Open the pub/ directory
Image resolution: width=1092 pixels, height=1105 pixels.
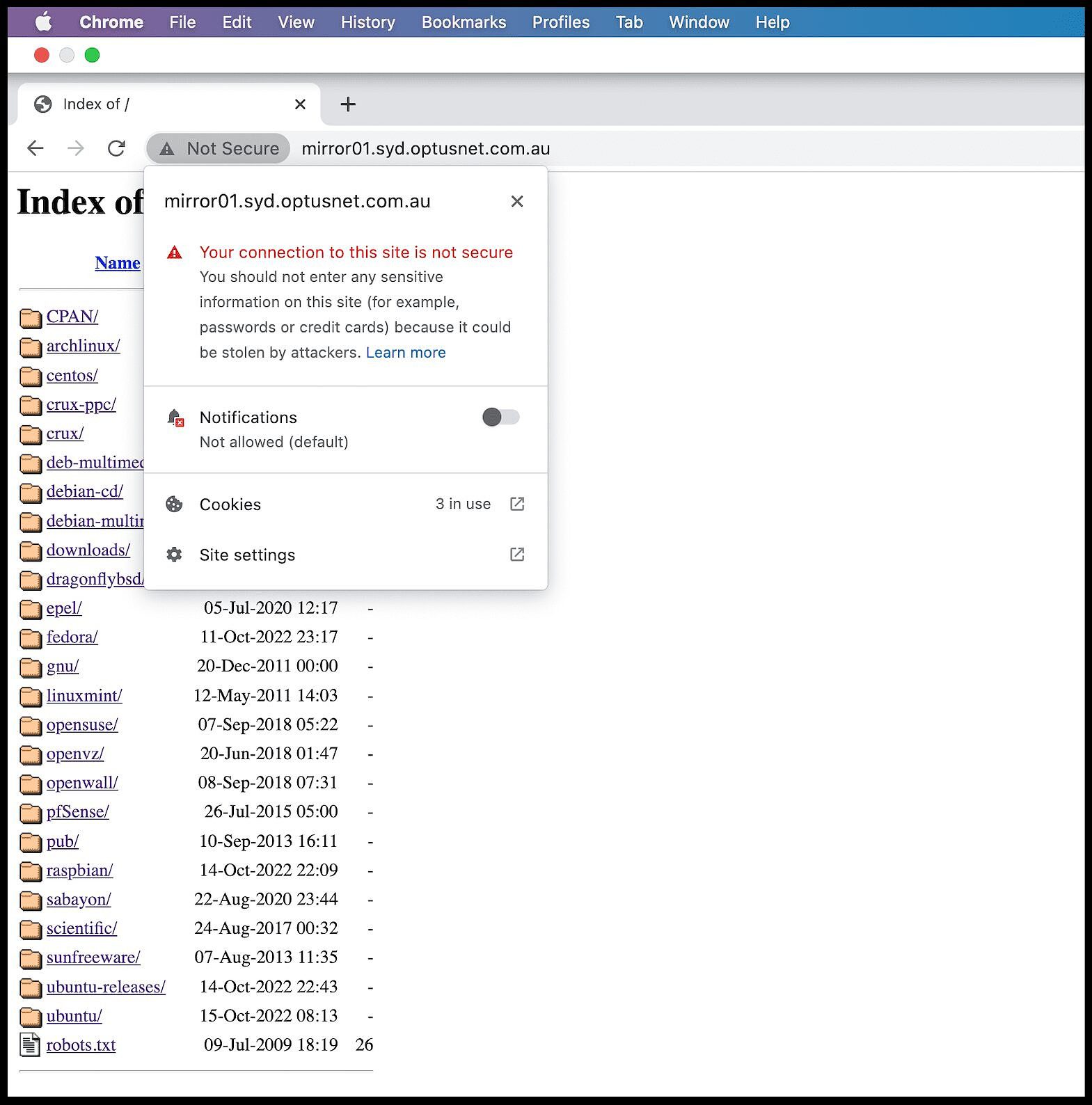pos(63,841)
